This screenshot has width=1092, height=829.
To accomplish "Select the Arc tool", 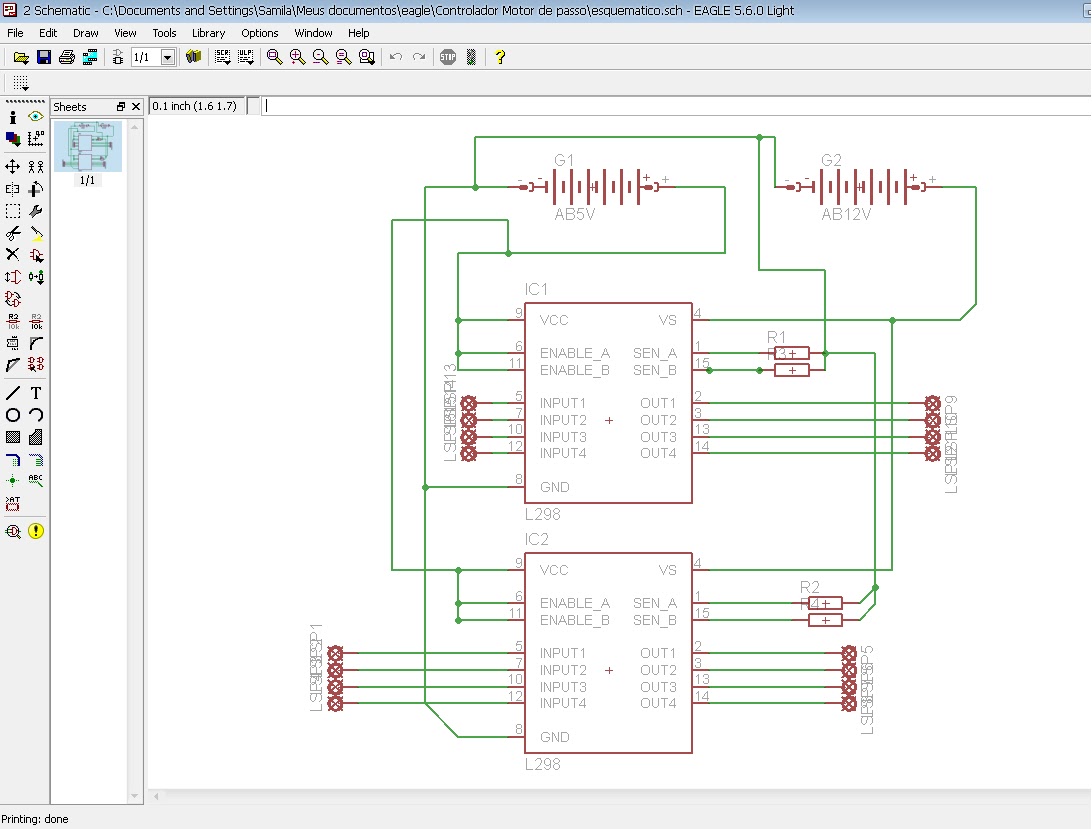I will pyautogui.click(x=36, y=415).
